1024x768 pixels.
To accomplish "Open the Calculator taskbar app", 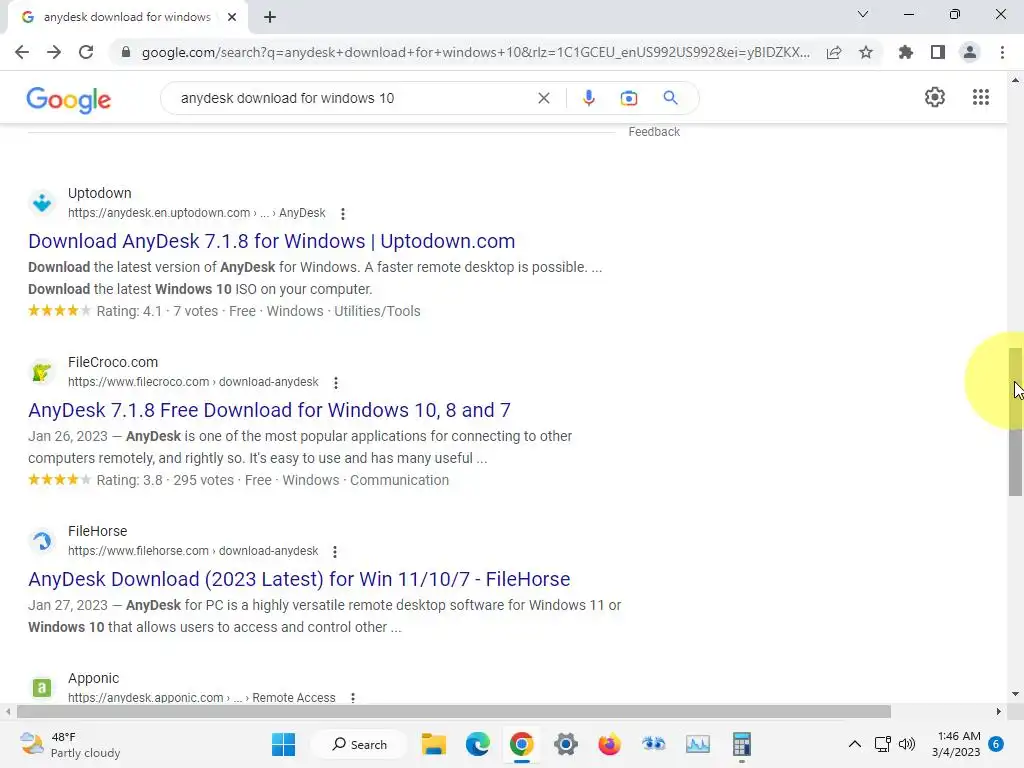I will coord(741,744).
